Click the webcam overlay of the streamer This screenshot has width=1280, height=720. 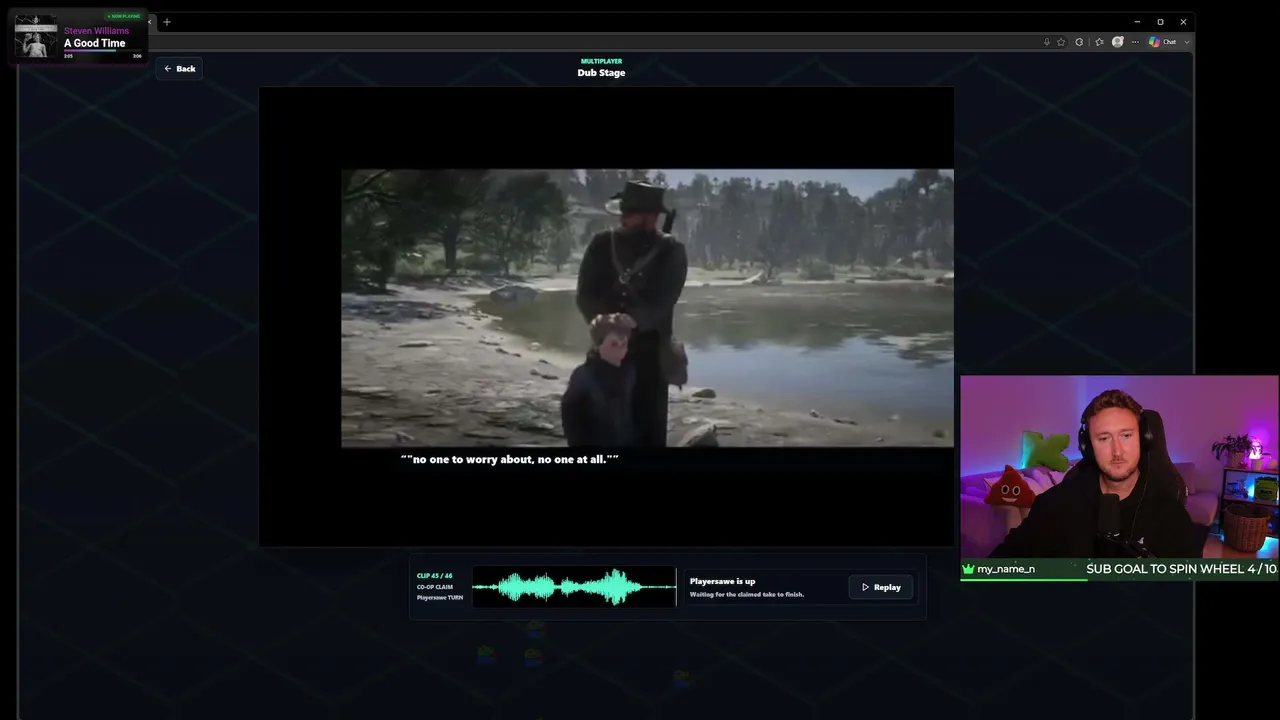pyautogui.click(x=1119, y=467)
